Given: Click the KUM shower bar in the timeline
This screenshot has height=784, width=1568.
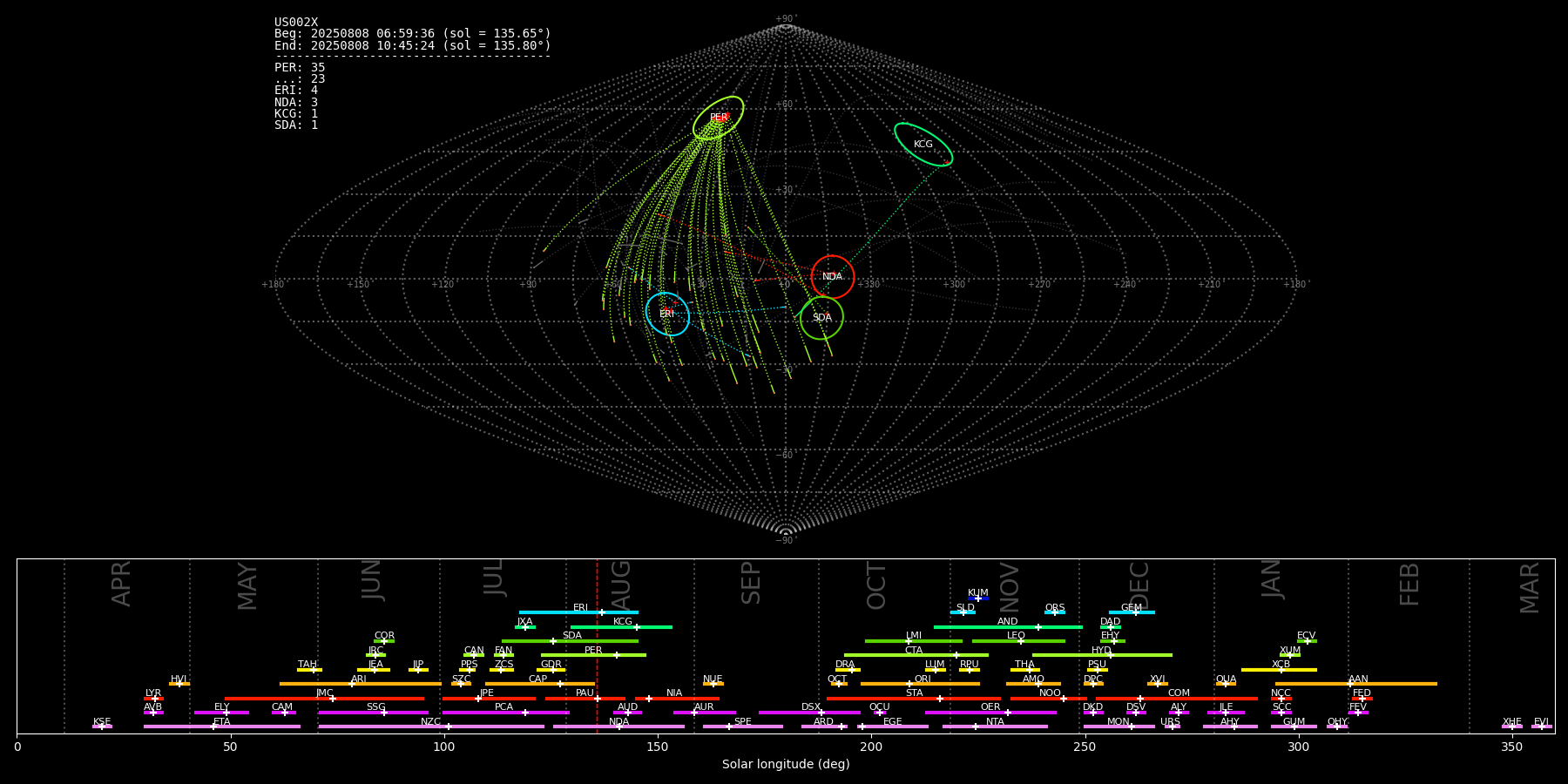Looking at the screenshot, I should (978, 598).
